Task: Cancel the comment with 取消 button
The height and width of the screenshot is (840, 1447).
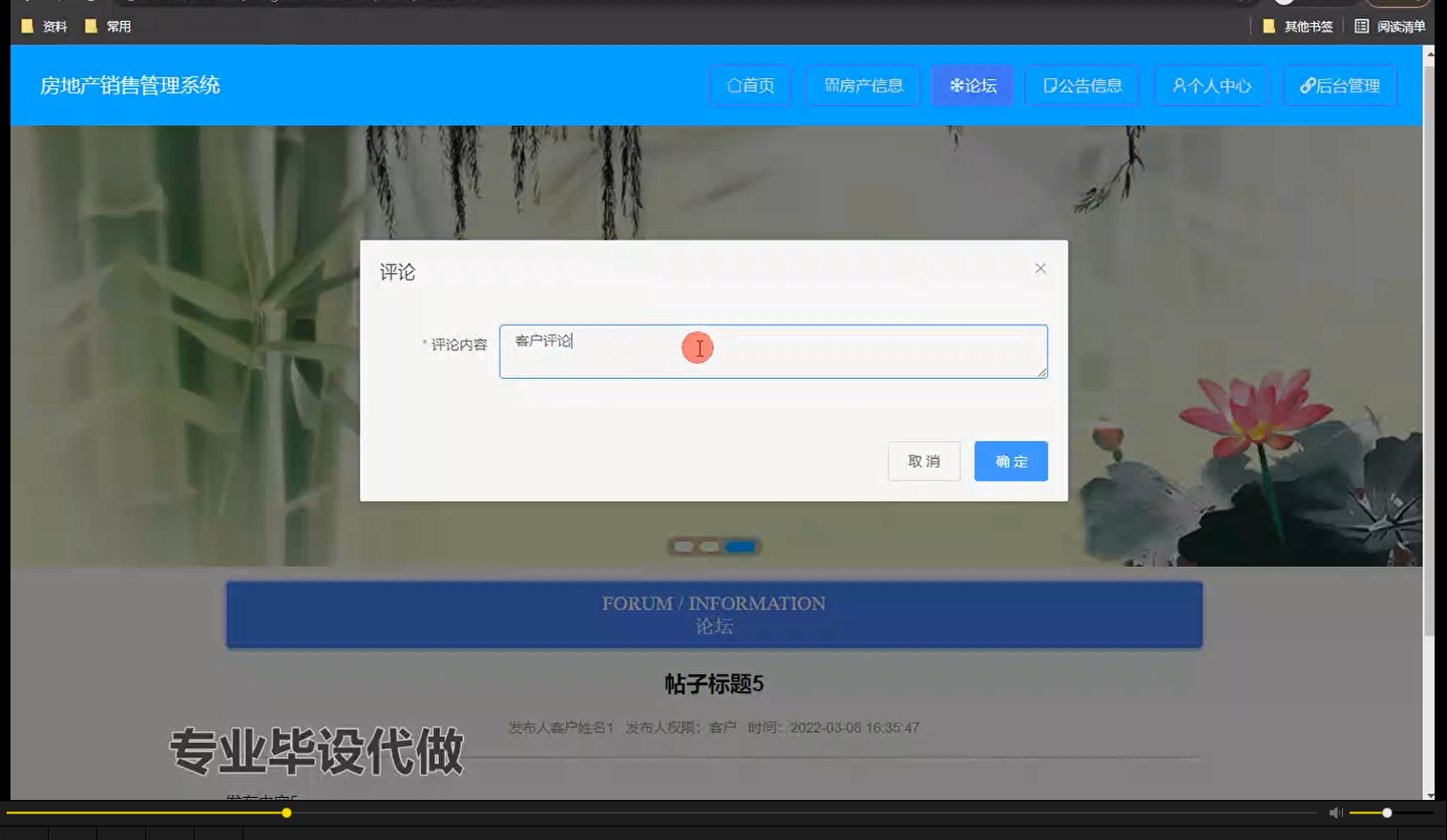Action: (923, 461)
